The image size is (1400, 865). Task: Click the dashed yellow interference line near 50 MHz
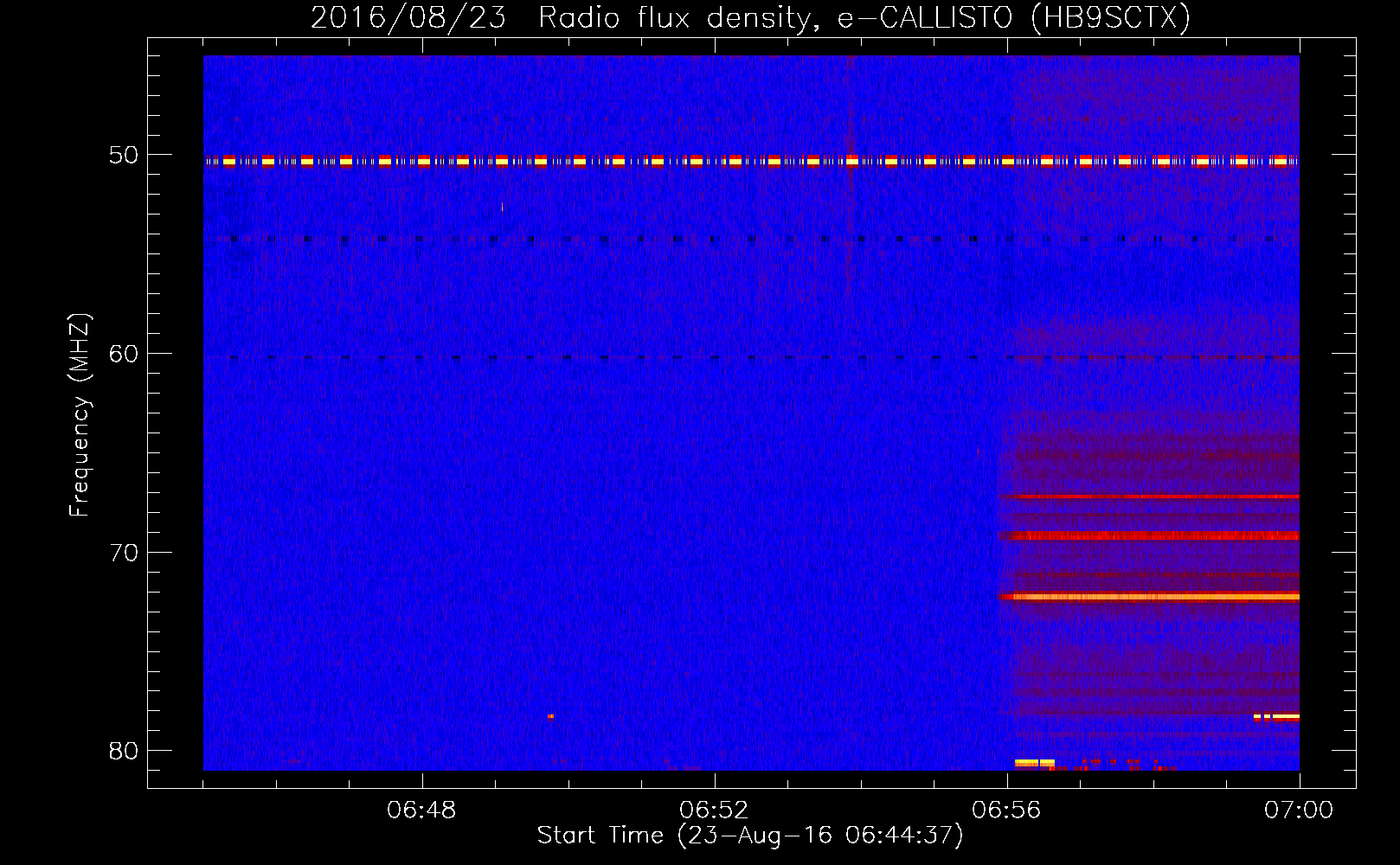coord(751,161)
